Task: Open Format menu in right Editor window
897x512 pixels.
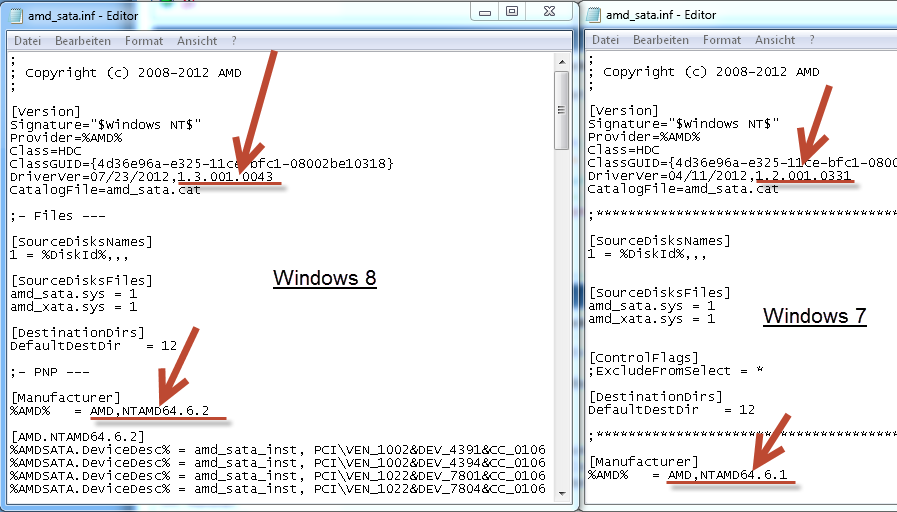Action: tap(722, 40)
